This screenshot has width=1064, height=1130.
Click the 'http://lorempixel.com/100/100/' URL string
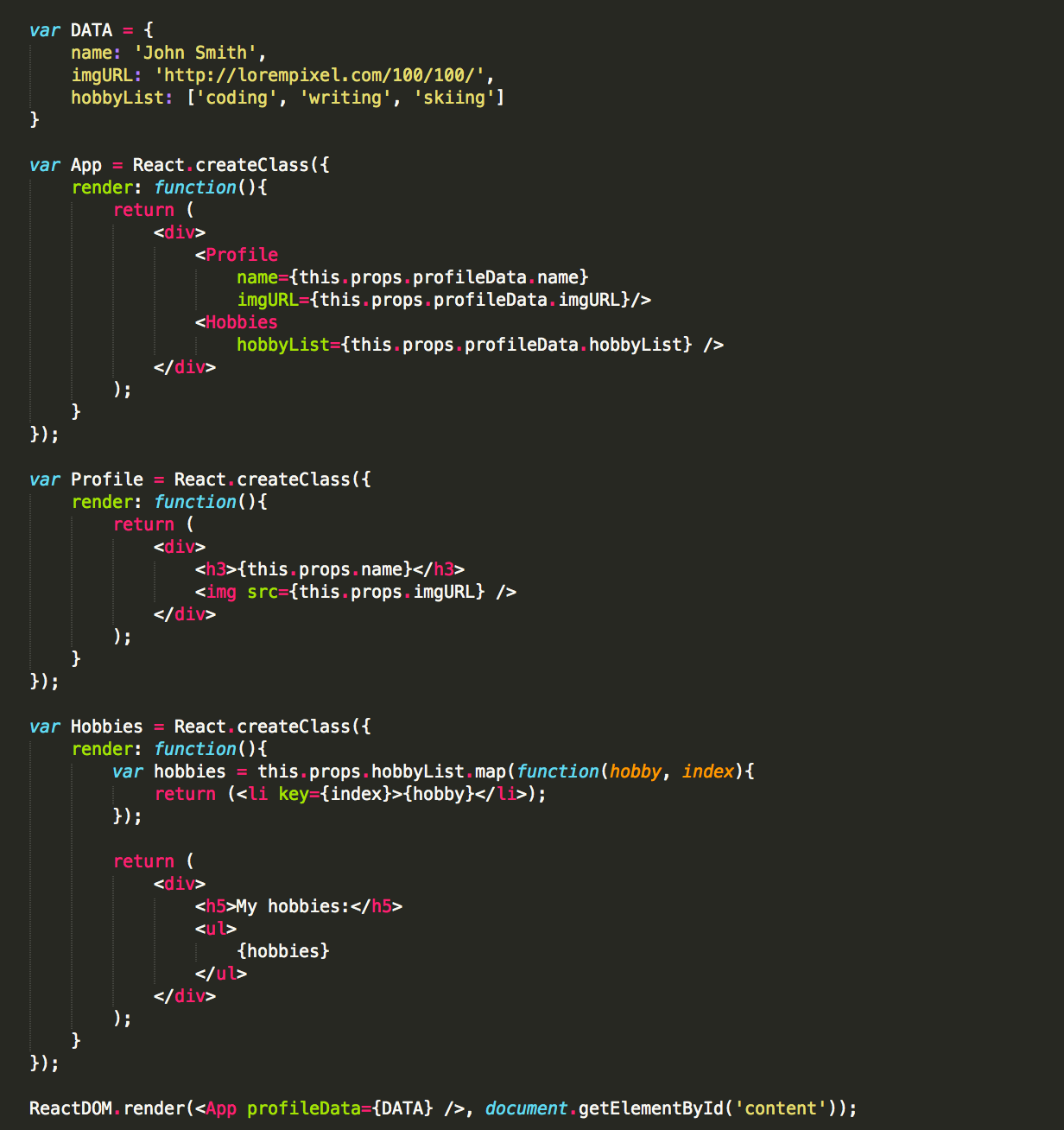(x=320, y=75)
